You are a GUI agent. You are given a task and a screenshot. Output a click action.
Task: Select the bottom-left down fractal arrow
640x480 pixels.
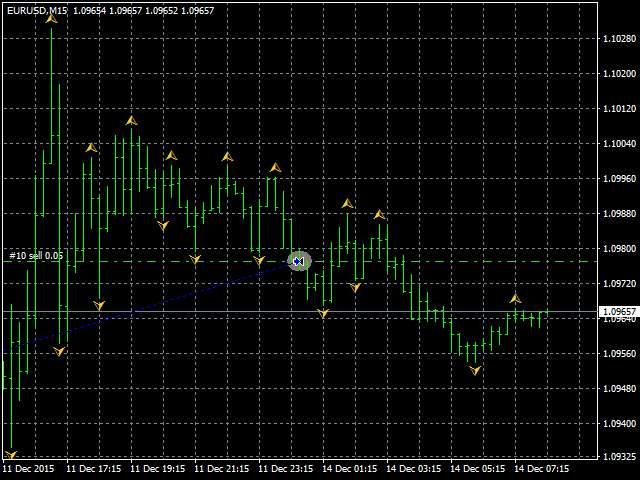point(11,454)
